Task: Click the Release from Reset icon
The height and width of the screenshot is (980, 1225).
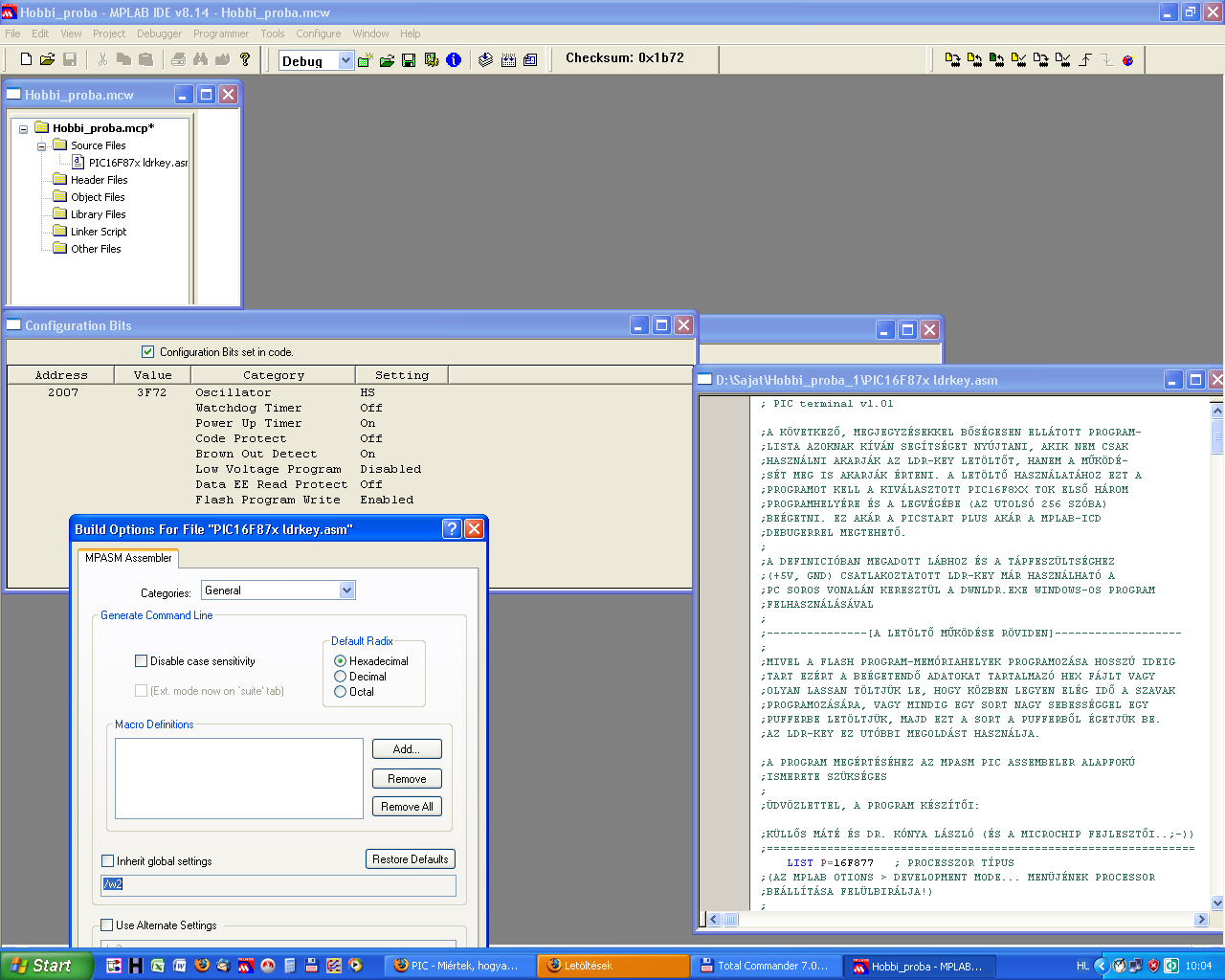Action: coord(1084,59)
